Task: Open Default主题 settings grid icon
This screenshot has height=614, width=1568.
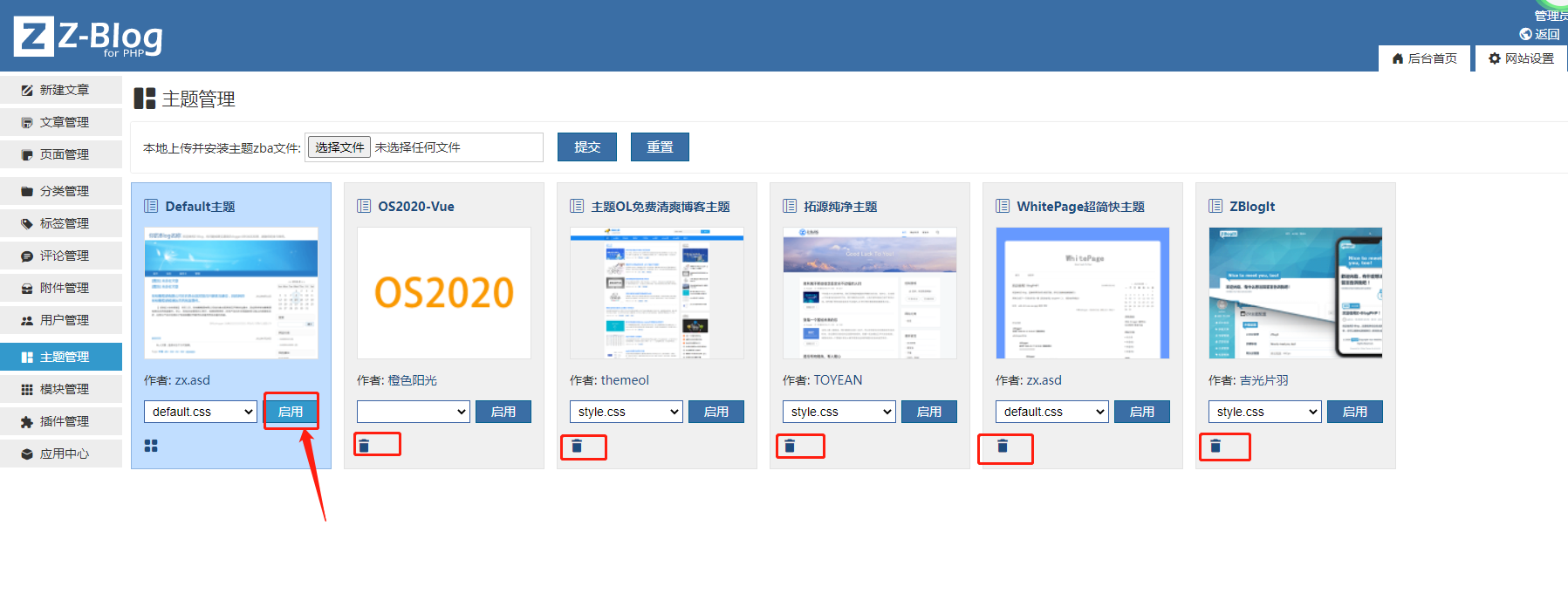Action: 151,446
